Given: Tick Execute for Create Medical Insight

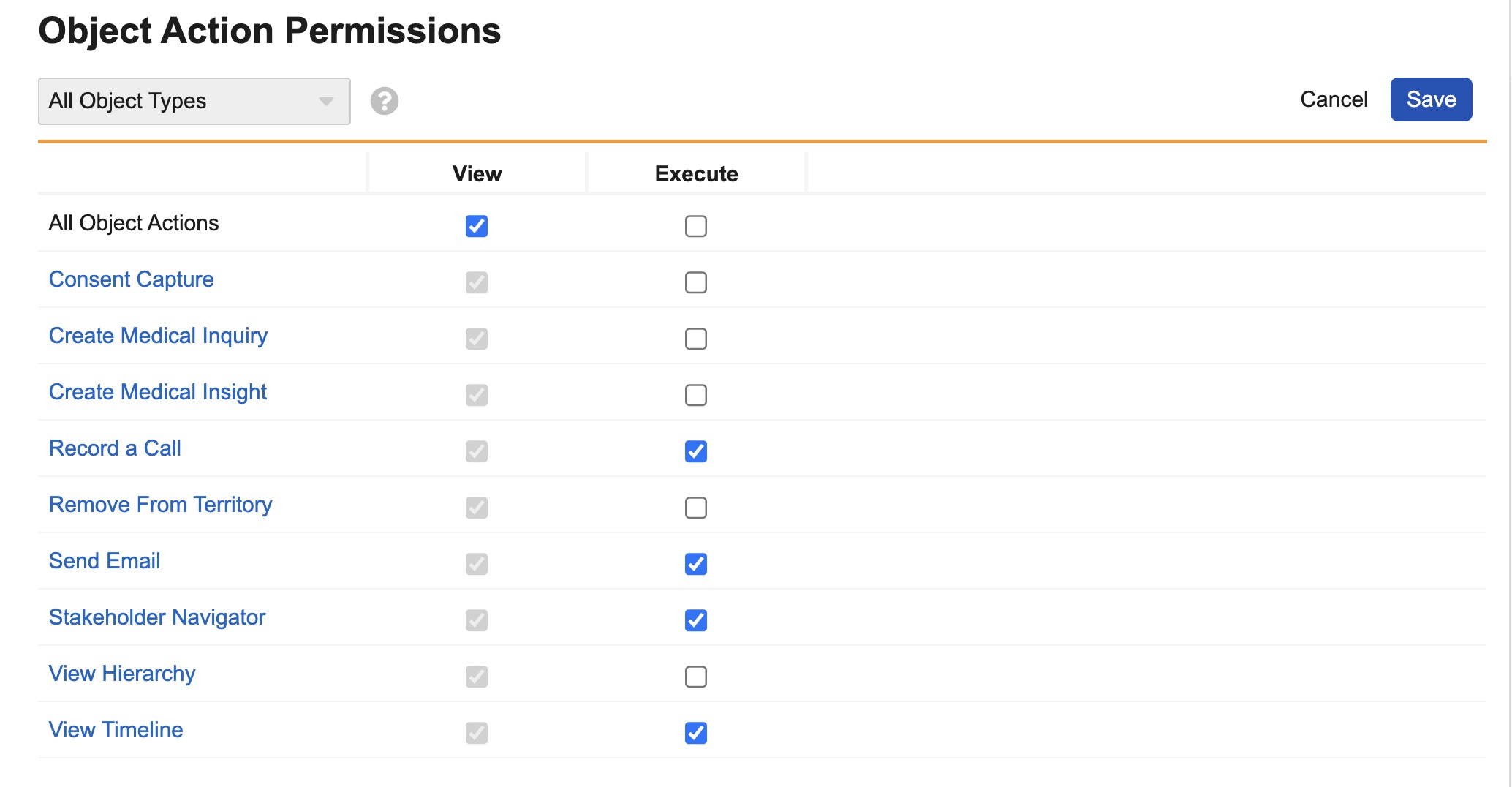Looking at the screenshot, I should [x=696, y=395].
